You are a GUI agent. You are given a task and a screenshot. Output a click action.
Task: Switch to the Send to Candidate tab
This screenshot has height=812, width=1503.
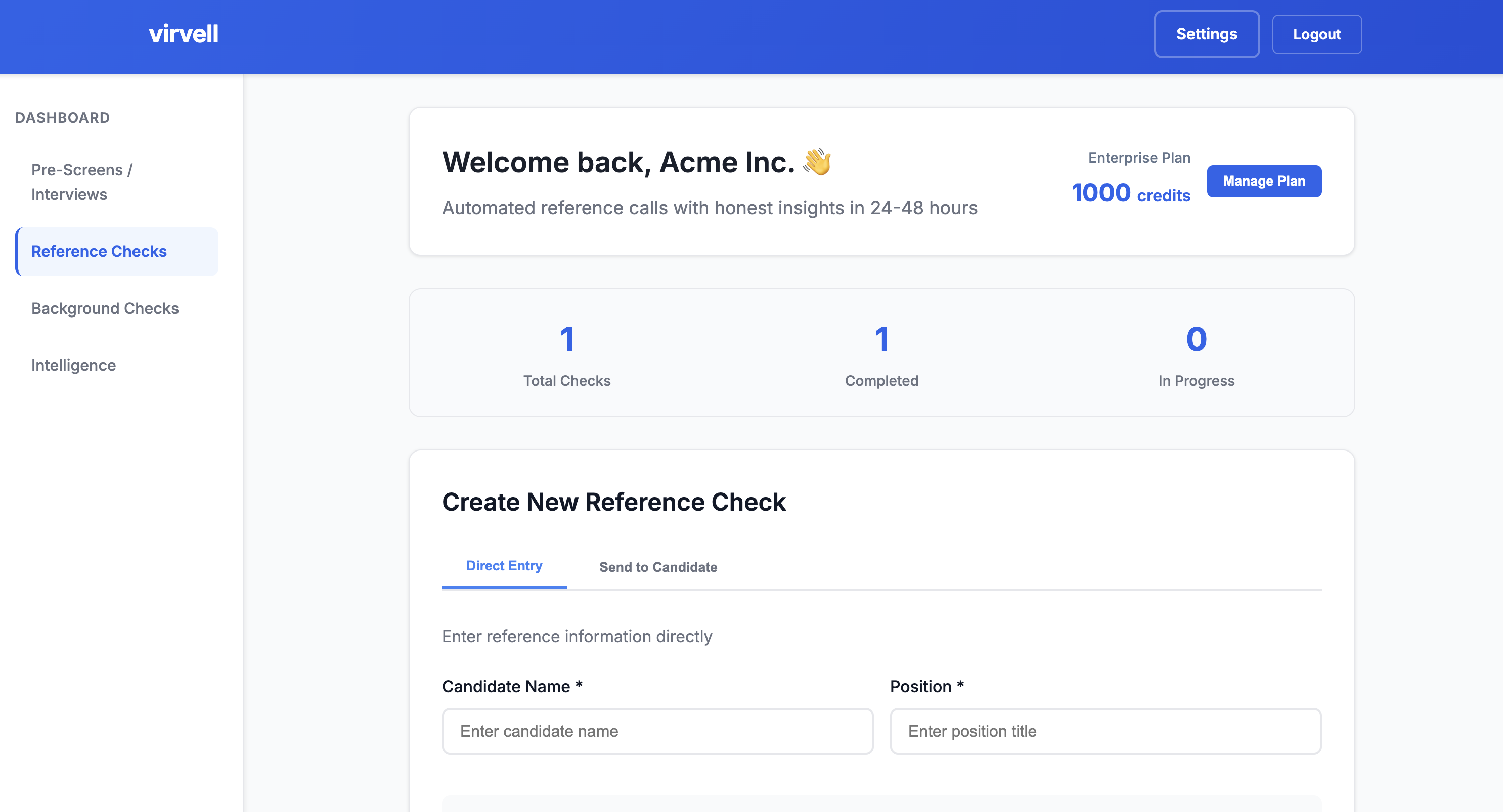click(657, 566)
